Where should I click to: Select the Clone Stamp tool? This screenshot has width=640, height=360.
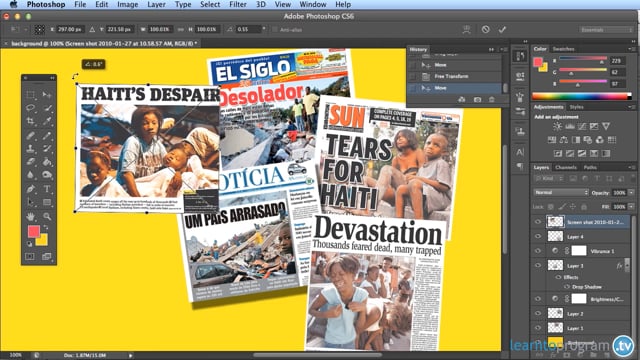tap(31, 148)
